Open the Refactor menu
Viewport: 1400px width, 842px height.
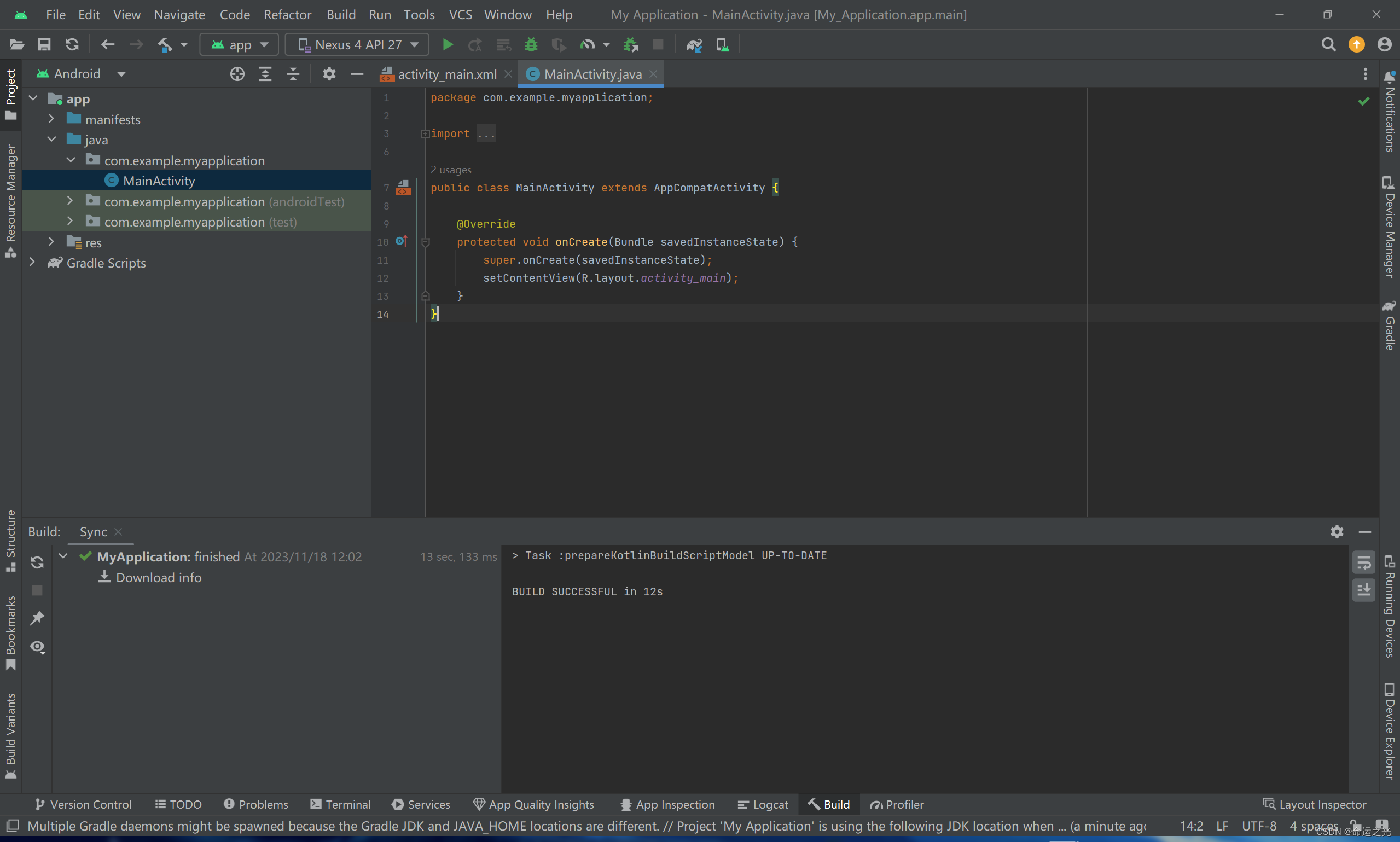click(x=287, y=15)
